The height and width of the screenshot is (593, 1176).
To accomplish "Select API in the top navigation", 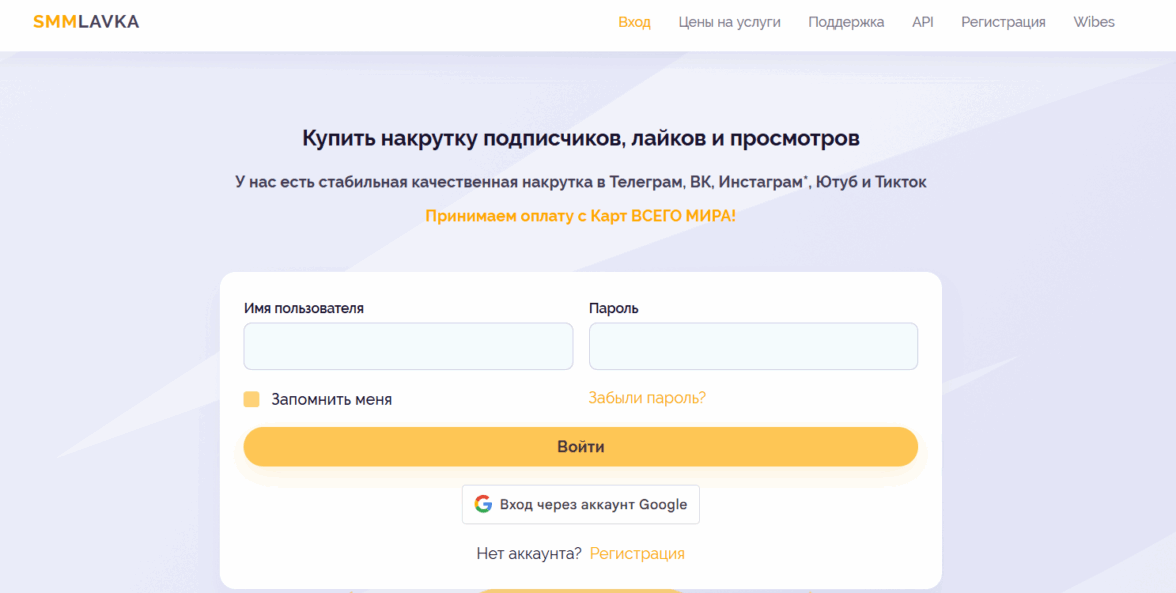I will tap(922, 22).
